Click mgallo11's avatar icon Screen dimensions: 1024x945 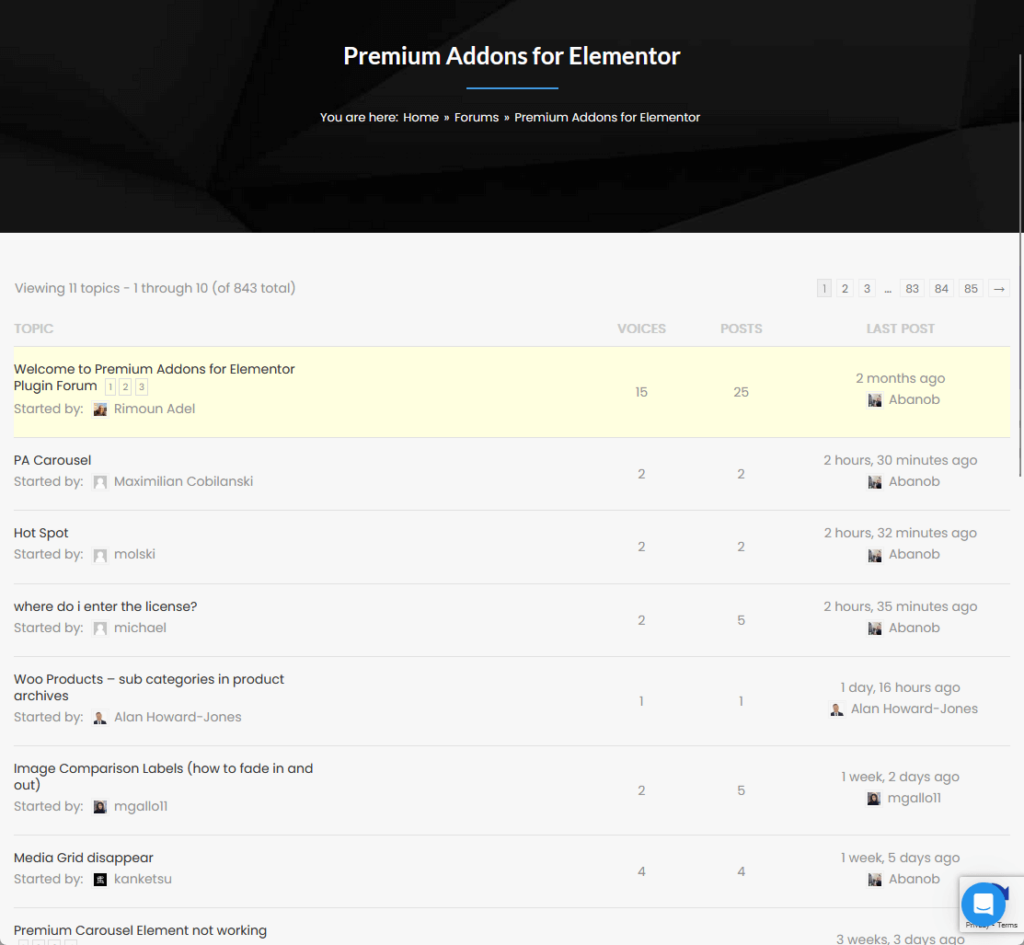(100, 806)
